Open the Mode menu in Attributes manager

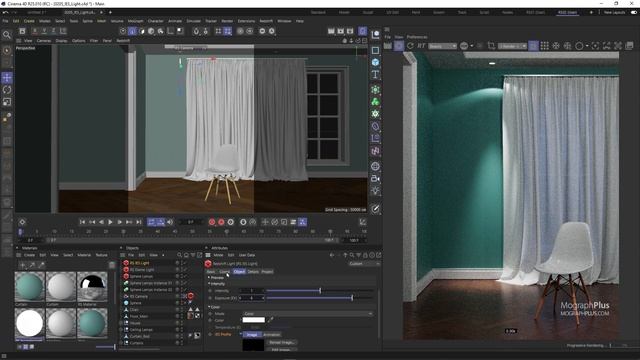coord(218,255)
